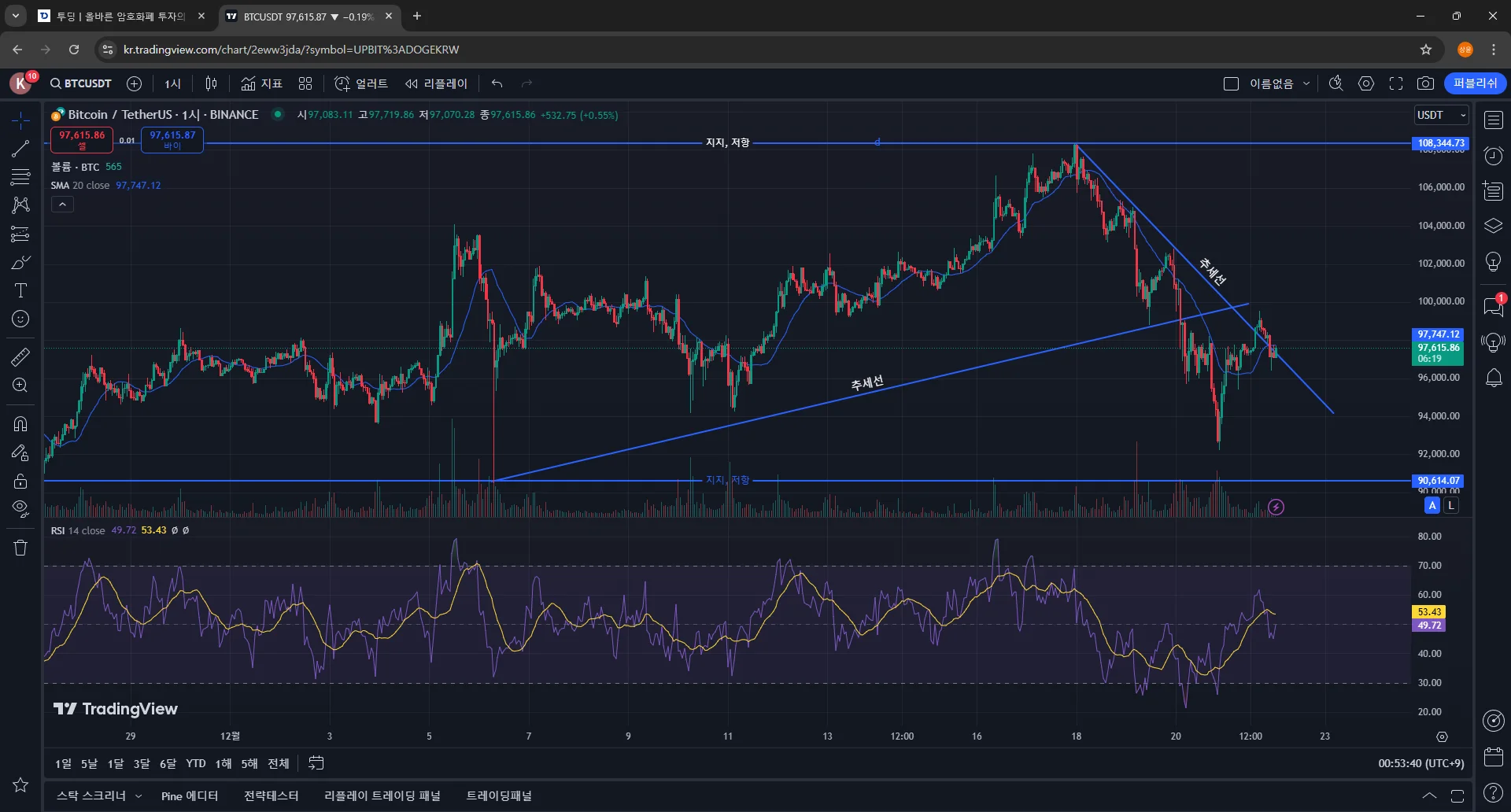Click the red sell price button
This screenshot has height=812, width=1511.
coord(82,140)
